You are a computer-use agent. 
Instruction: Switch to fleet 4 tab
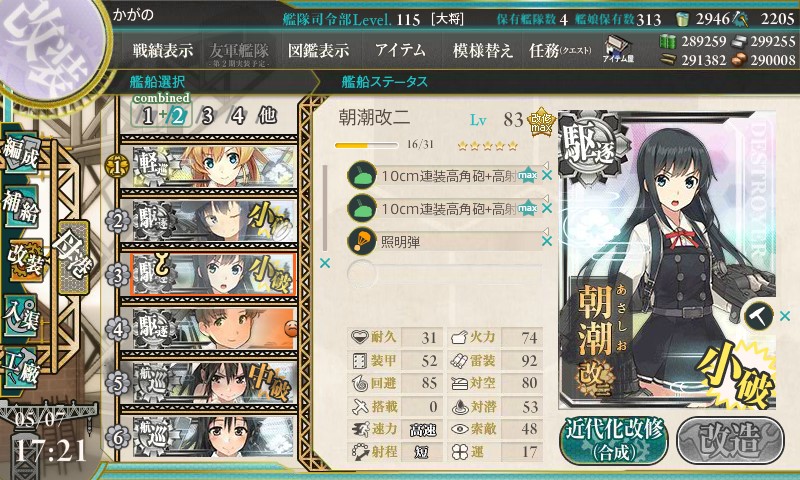coord(238,116)
